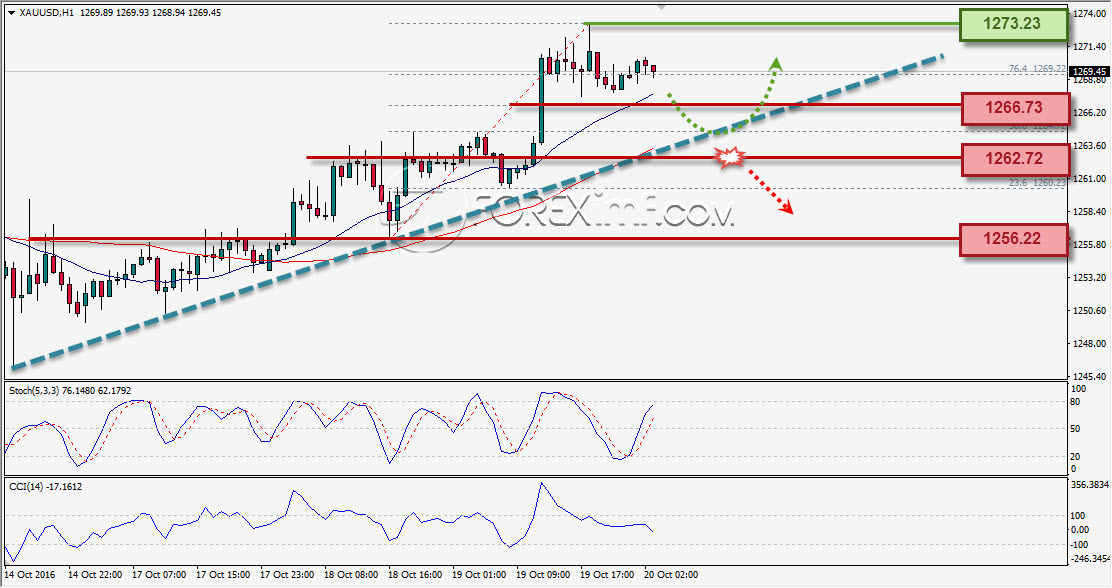Click the 1274.00 price scale label

1090,13
